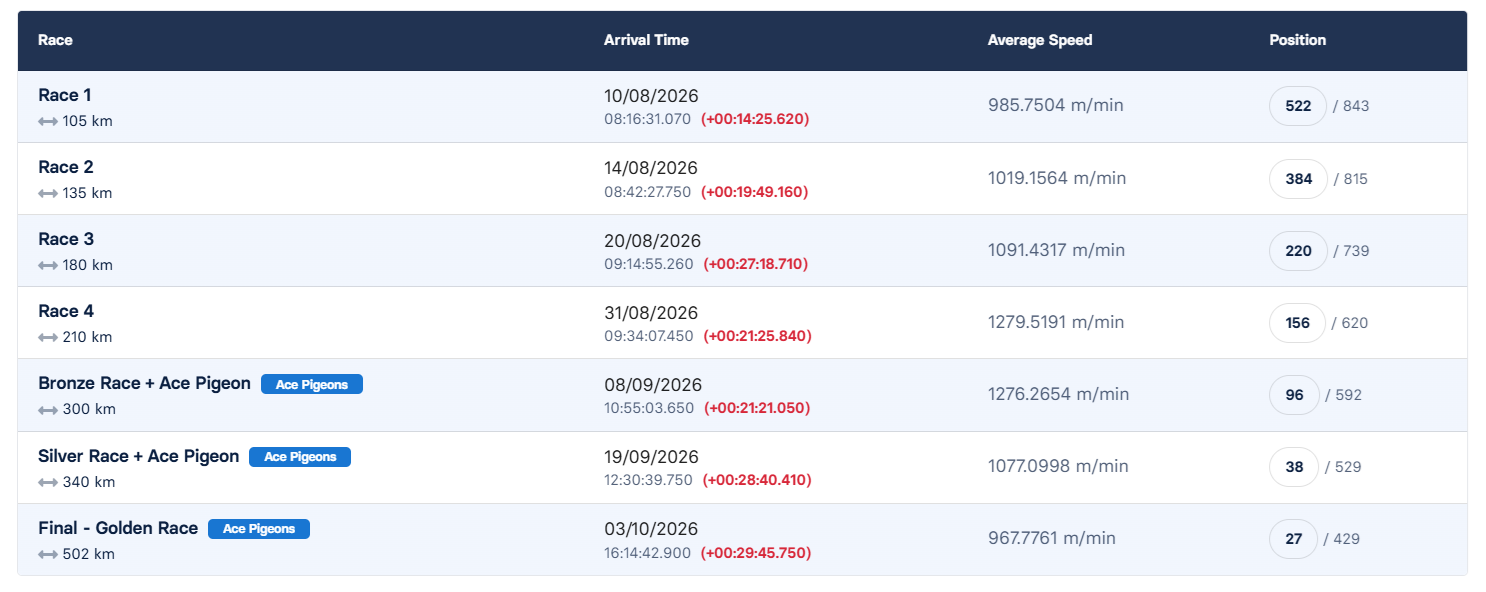Screen dimensions: 1486x592
Task: Sort by the Average Speed column header
Action: click(1040, 40)
